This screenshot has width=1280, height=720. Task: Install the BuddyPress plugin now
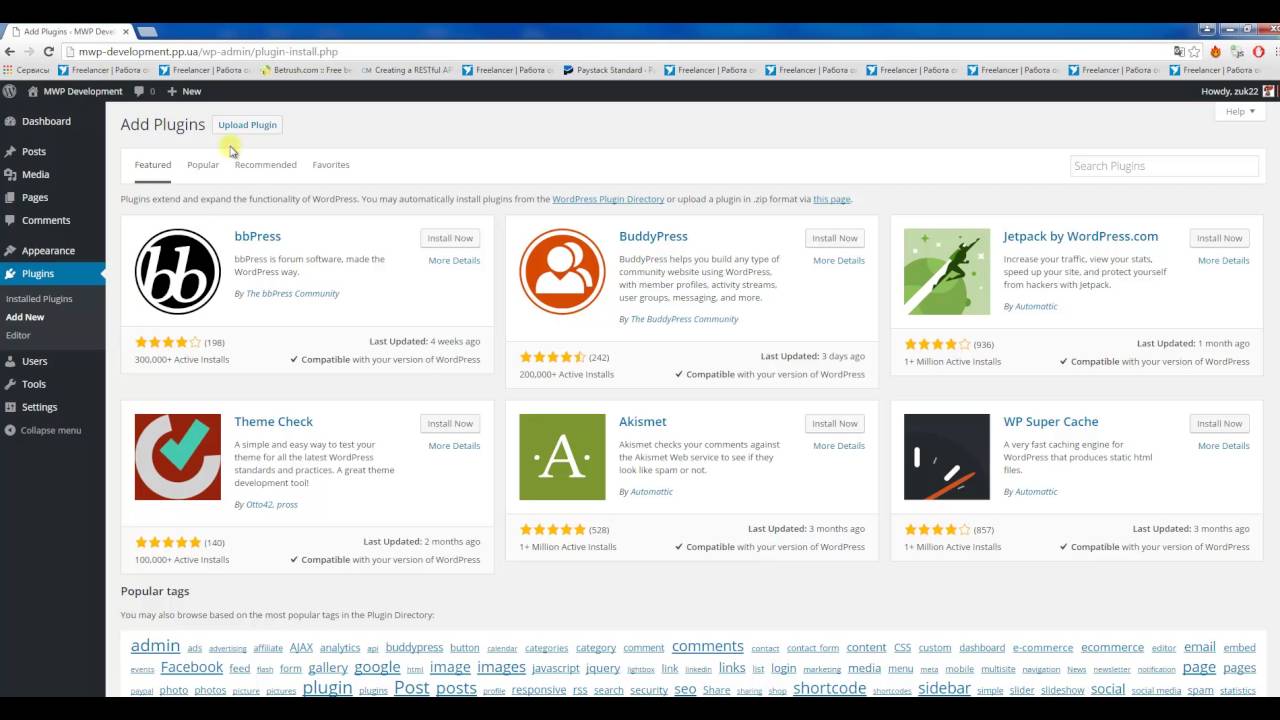835,238
